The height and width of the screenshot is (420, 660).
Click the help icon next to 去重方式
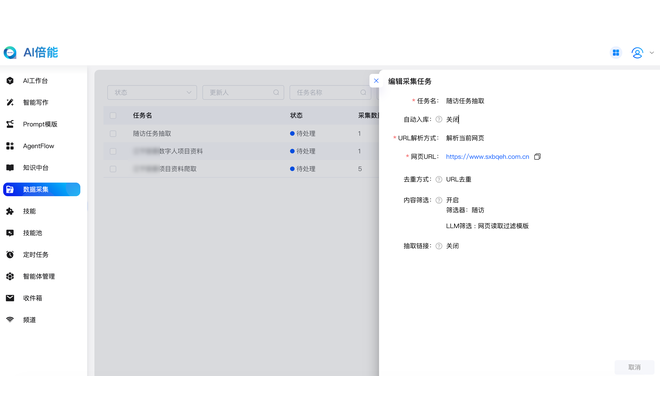coord(439,179)
